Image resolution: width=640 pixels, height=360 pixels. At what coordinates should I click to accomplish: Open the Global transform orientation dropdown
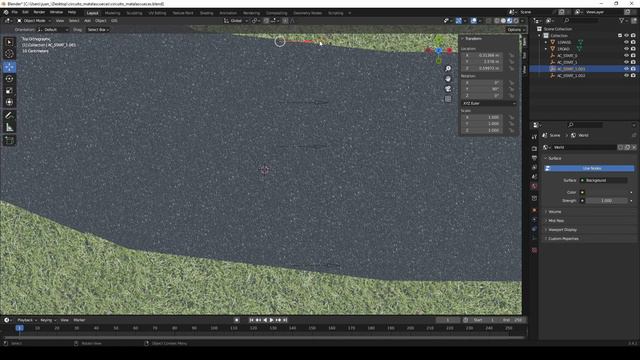tap(236, 20)
